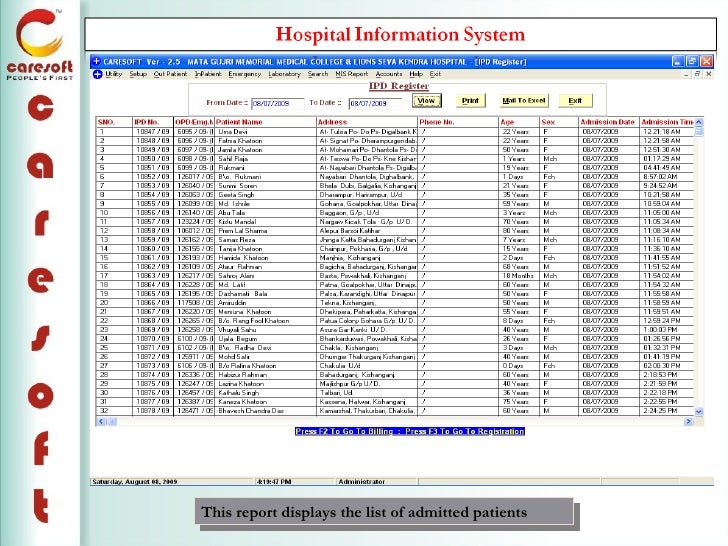
Task: Click age cell 18 Months
Action: tap(519, 276)
